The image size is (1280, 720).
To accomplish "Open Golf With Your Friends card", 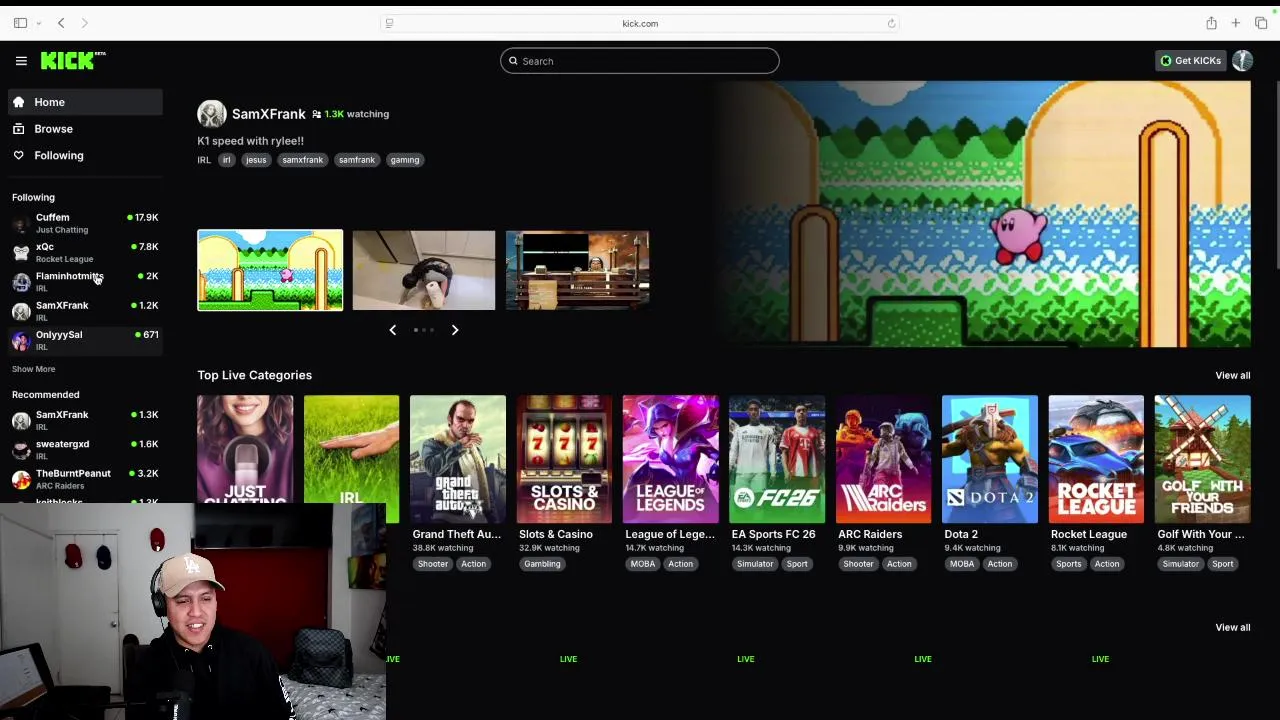I will [x=1202, y=458].
